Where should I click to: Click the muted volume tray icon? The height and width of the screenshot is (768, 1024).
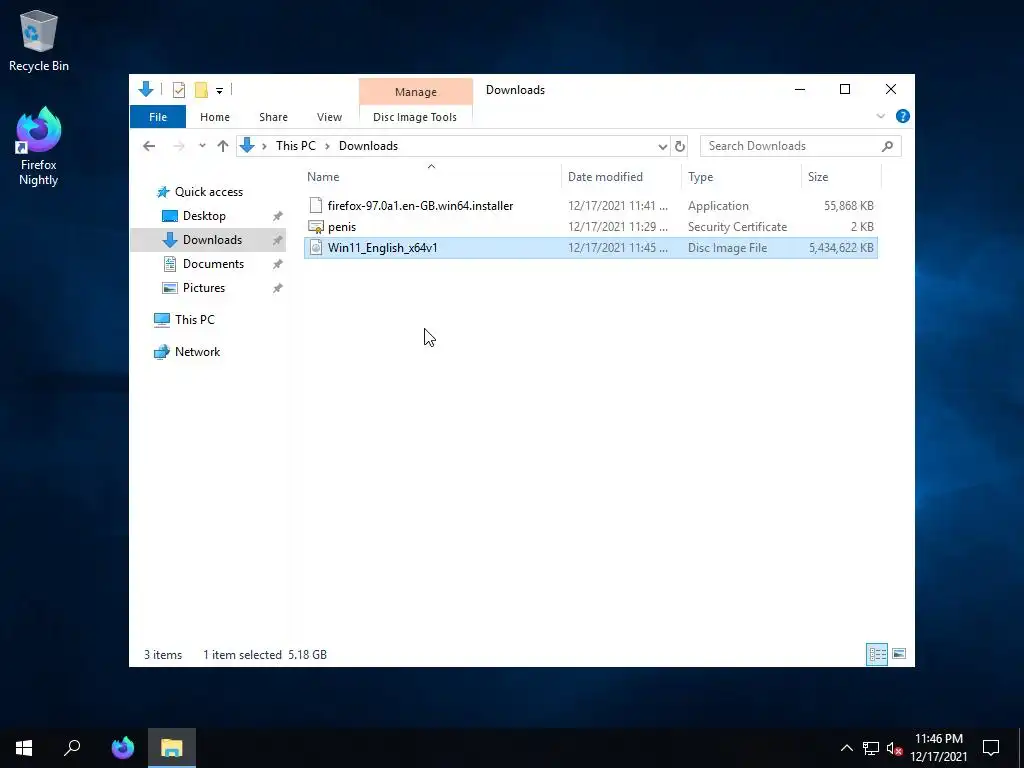tap(894, 748)
